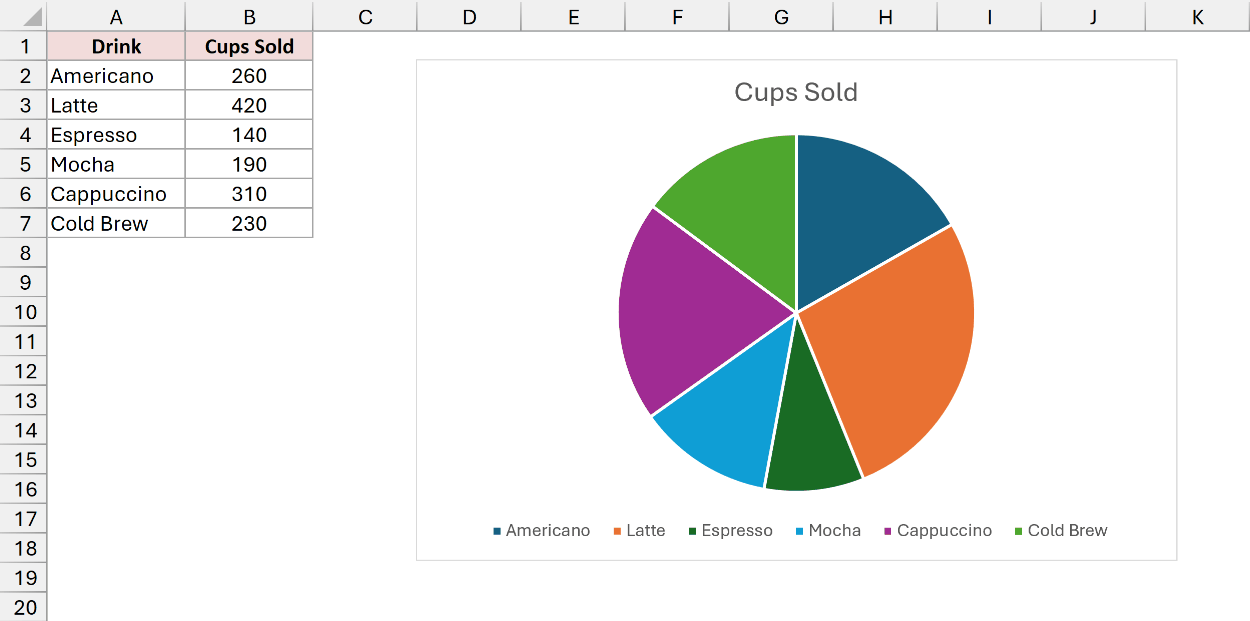Click the cell with value 190
The width and height of the screenshot is (1250, 621).
(x=249, y=164)
